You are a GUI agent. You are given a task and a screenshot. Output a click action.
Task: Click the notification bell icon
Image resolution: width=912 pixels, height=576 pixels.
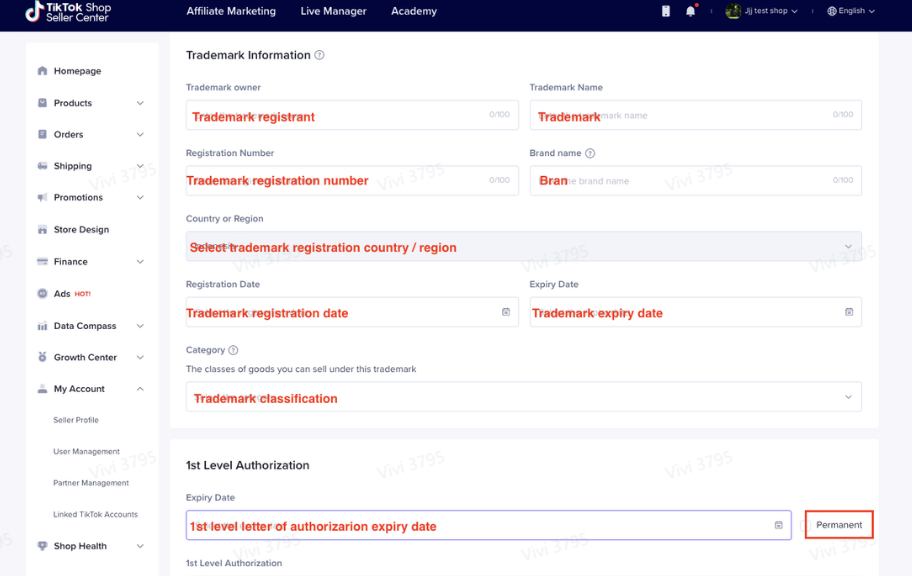[690, 11]
